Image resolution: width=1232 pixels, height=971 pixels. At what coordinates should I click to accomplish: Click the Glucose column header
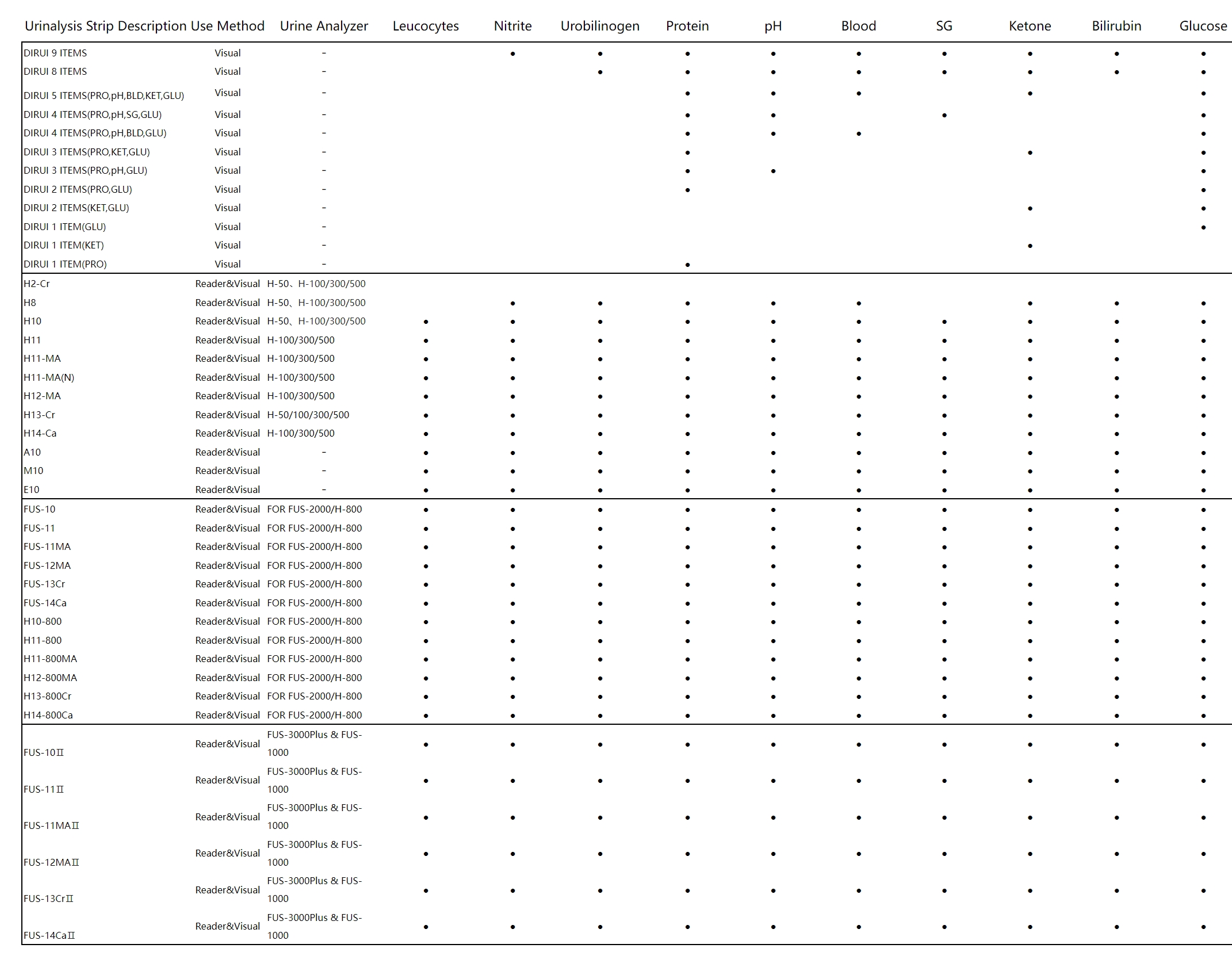[x=1203, y=26]
